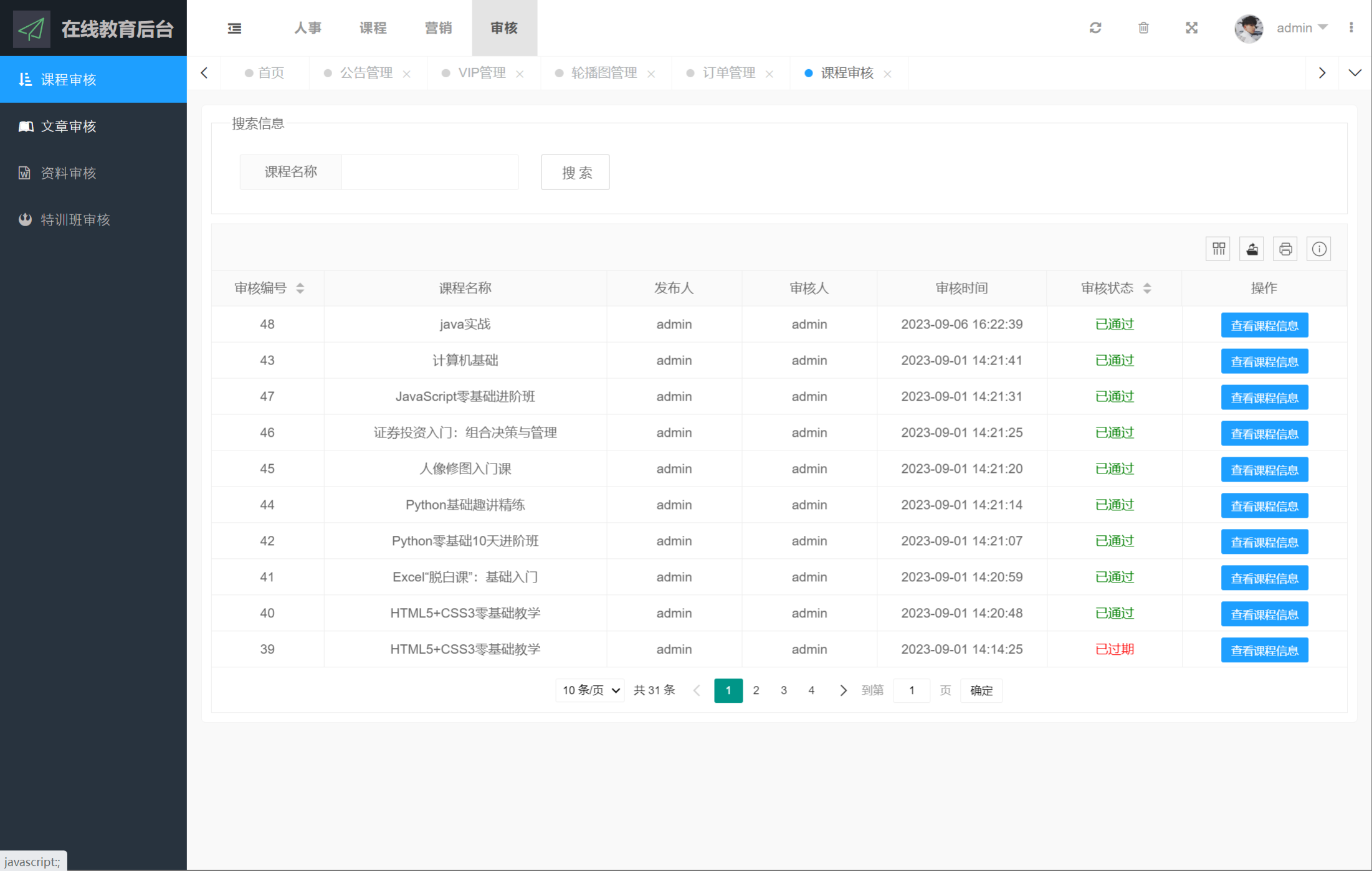The image size is (1372, 871).
Task: Sort by 审核编号 column arrows
Action: pos(300,288)
